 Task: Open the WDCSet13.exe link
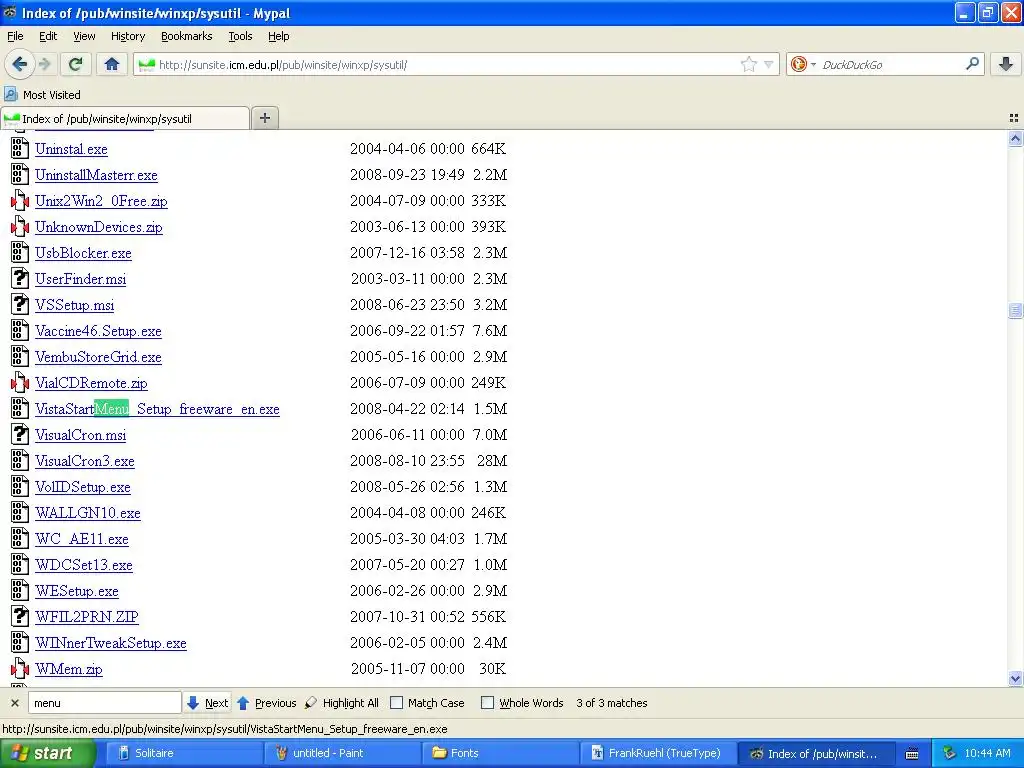coord(84,565)
